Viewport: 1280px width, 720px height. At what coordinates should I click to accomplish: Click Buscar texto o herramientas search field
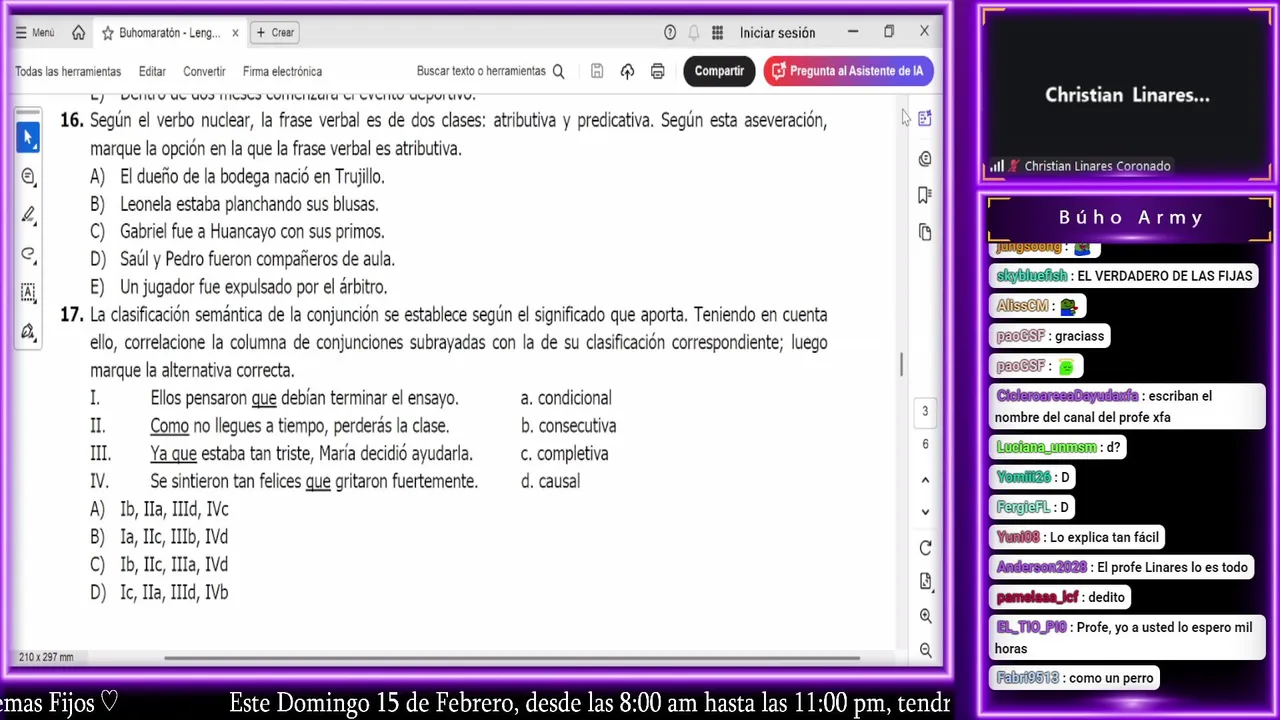tap(490, 71)
